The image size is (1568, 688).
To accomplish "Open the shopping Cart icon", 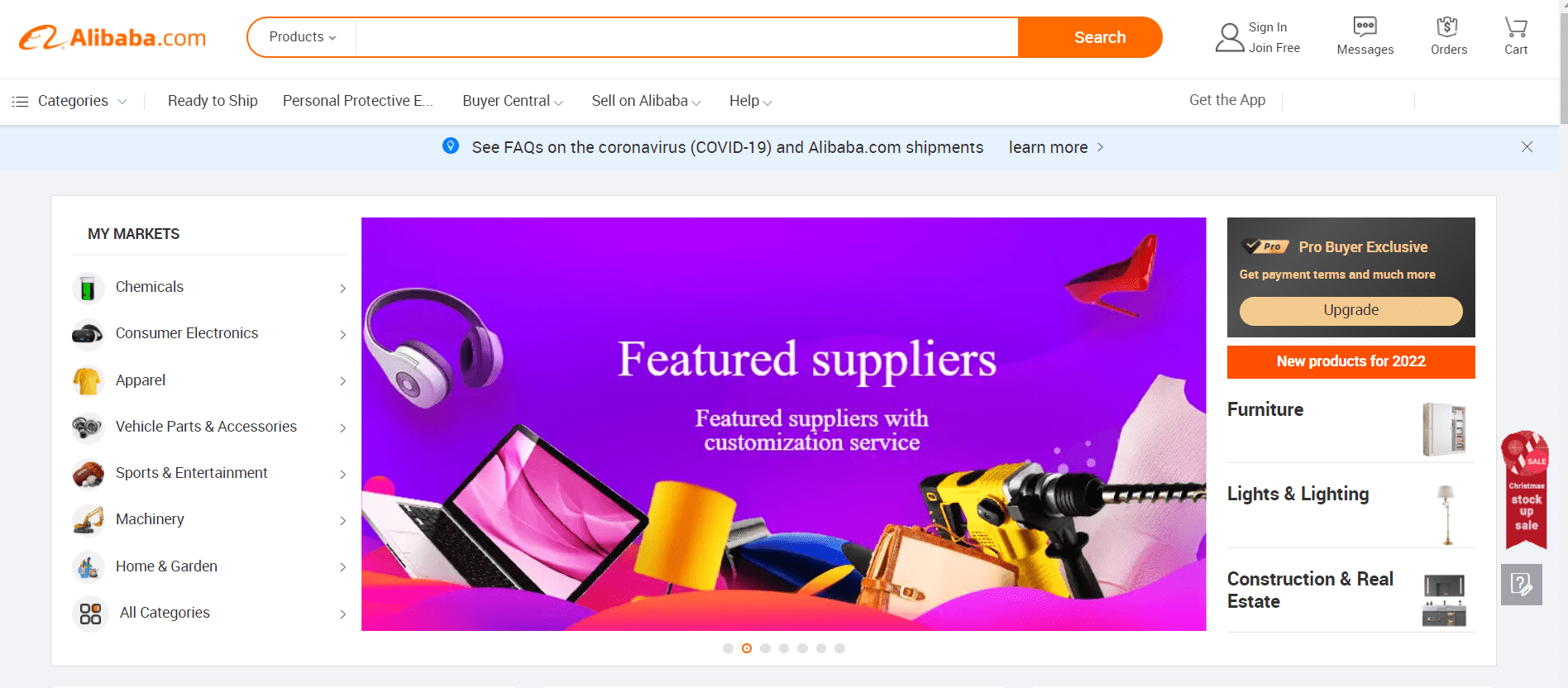I will (1515, 26).
